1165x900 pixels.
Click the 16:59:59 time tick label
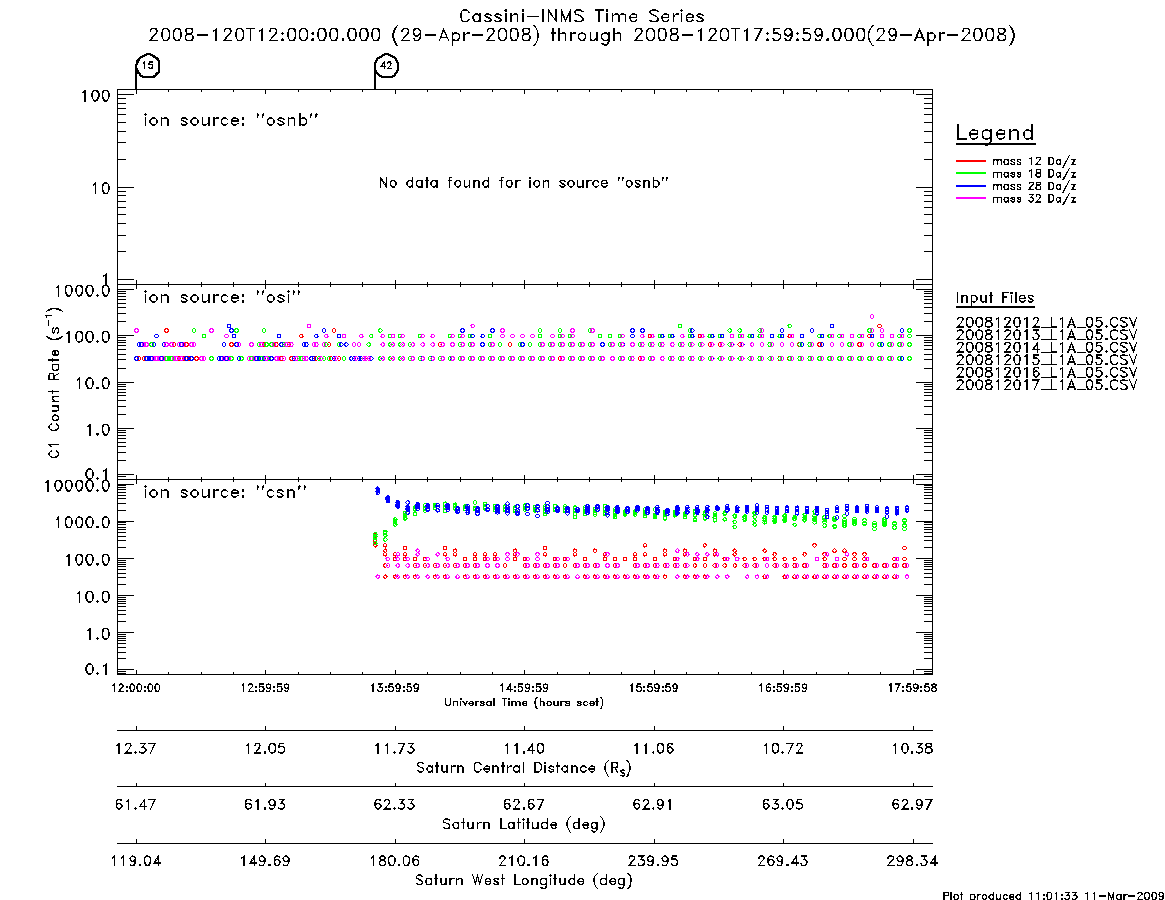(x=782, y=688)
